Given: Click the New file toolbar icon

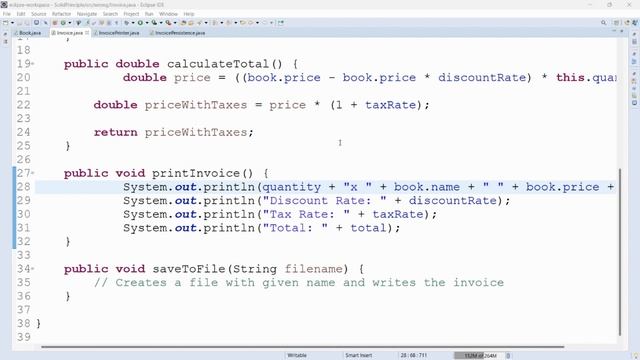Looking at the screenshot, I should click(x=5, y=23).
